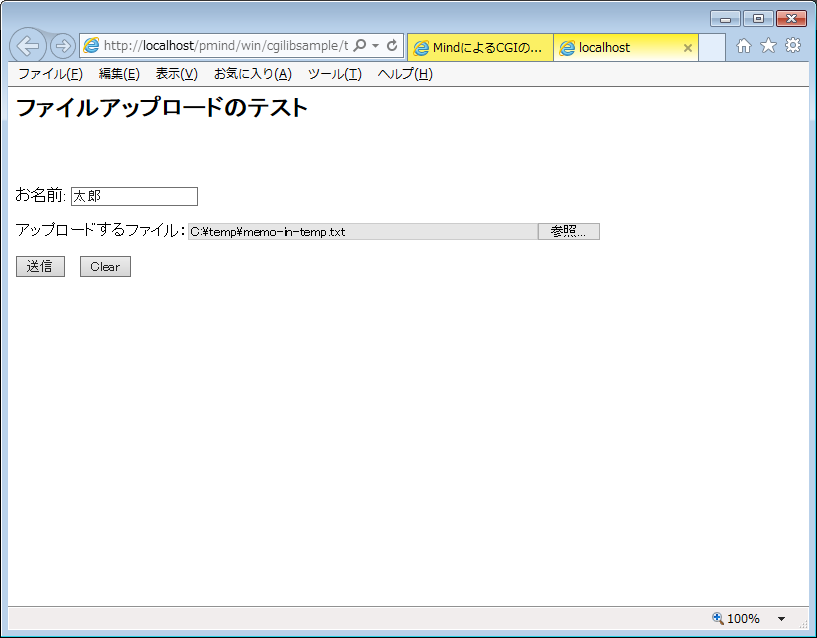
Task: Minimize the browser window
Action: (725, 19)
